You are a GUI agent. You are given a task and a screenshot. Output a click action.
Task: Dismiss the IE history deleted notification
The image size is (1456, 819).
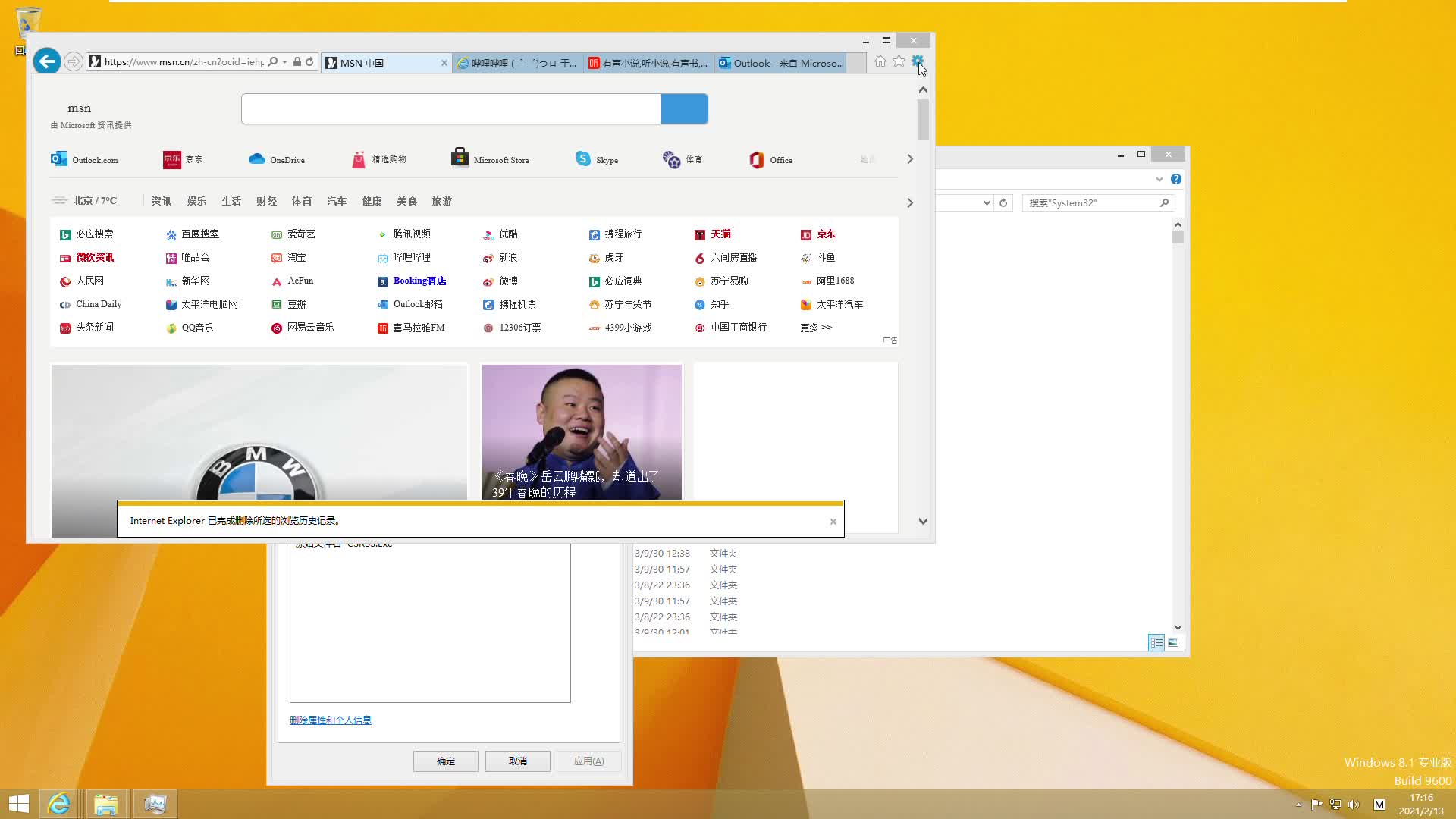coord(833,522)
